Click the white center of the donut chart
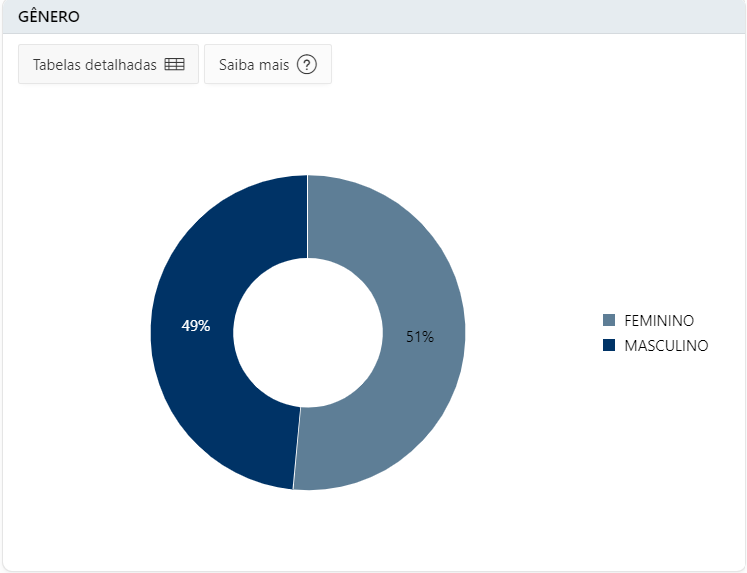This screenshot has height=573, width=747. coord(308,332)
